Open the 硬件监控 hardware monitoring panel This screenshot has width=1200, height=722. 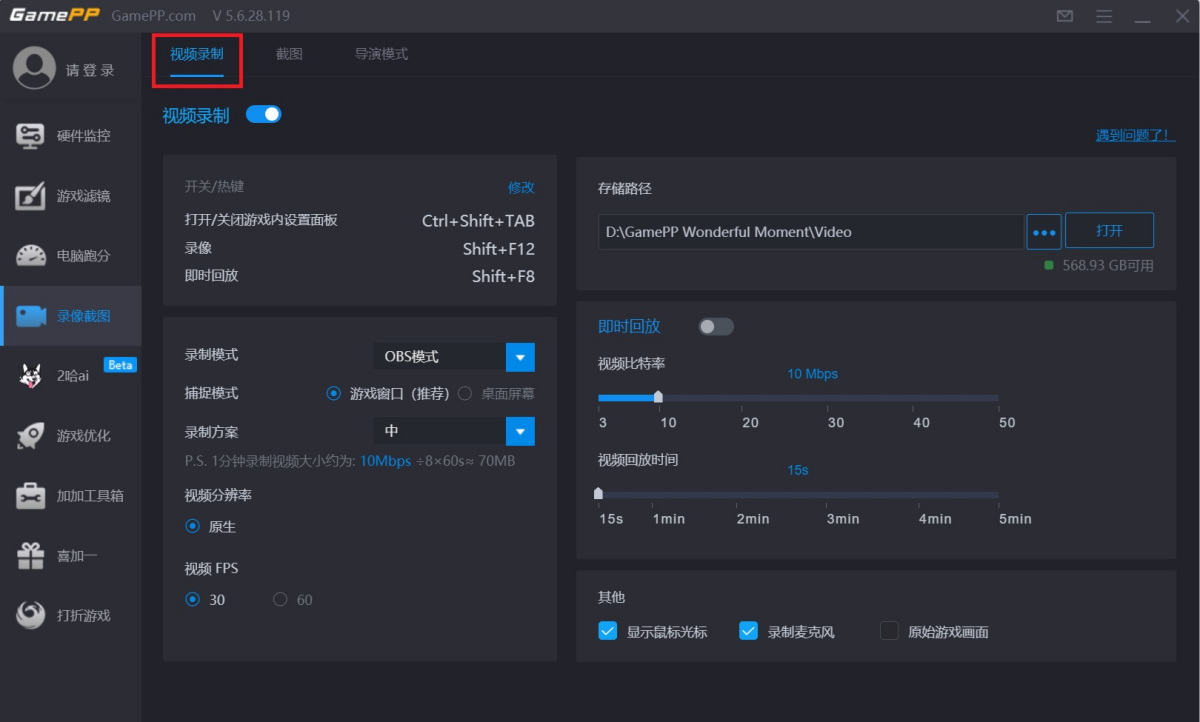coord(70,135)
